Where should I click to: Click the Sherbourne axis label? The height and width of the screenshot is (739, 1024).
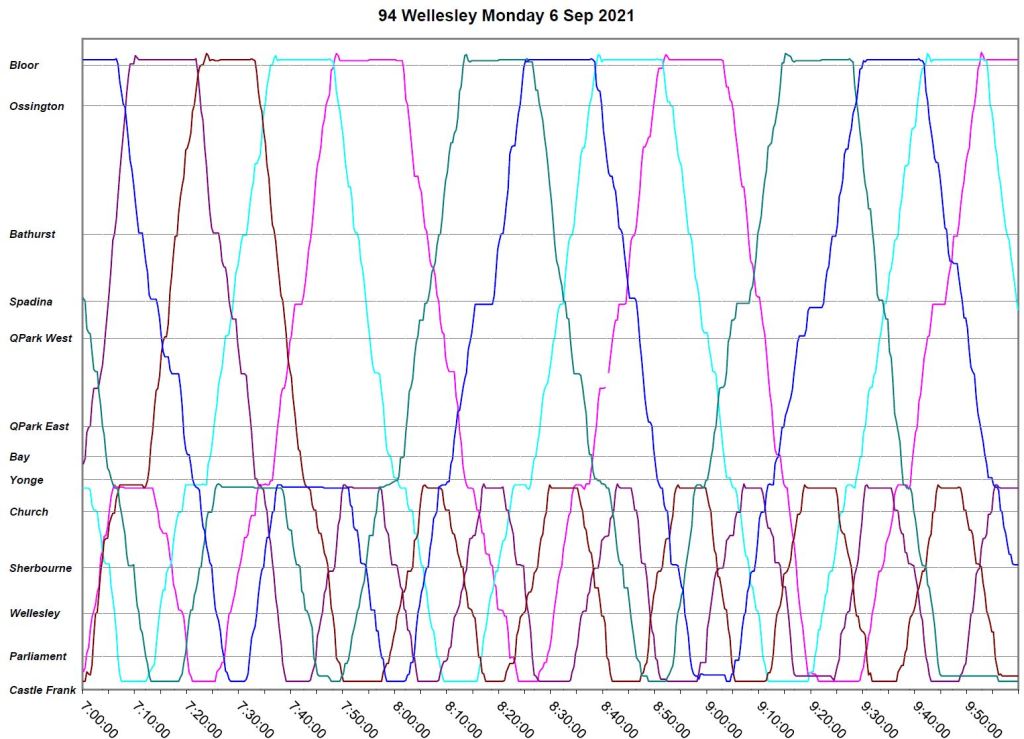[x=40, y=568]
